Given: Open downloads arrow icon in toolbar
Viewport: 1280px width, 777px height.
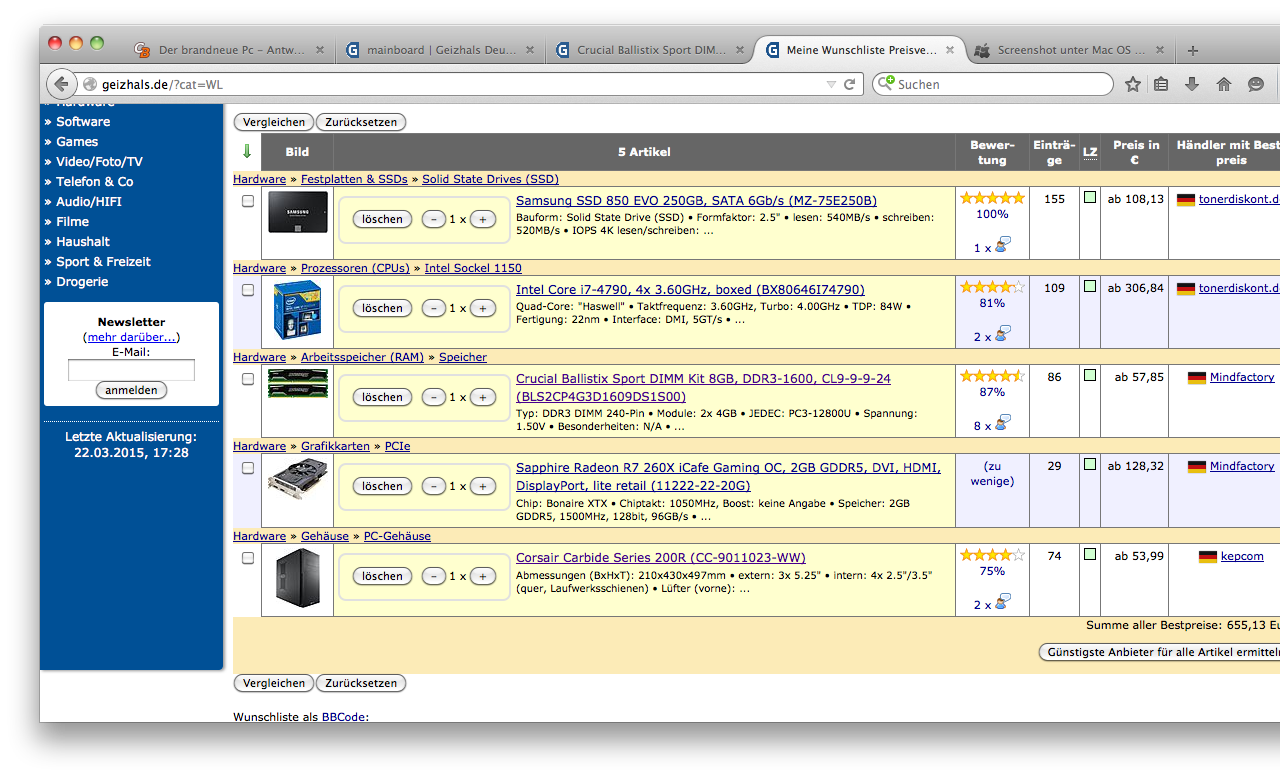Looking at the screenshot, I should (1192, 85).
